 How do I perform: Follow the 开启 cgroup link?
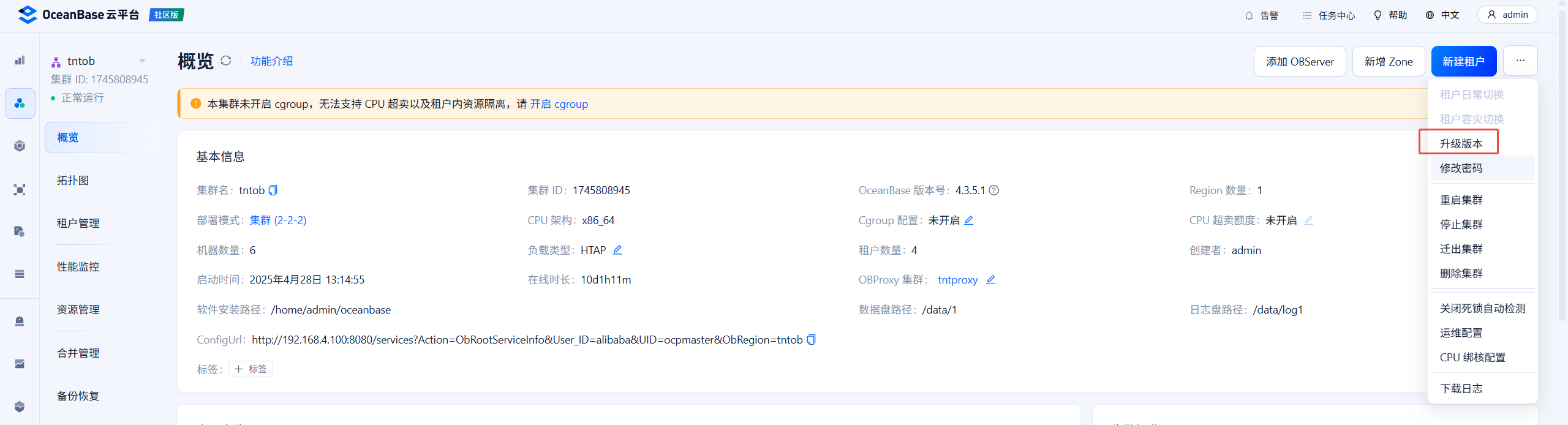pyautogui.click(x=559, y=104)
